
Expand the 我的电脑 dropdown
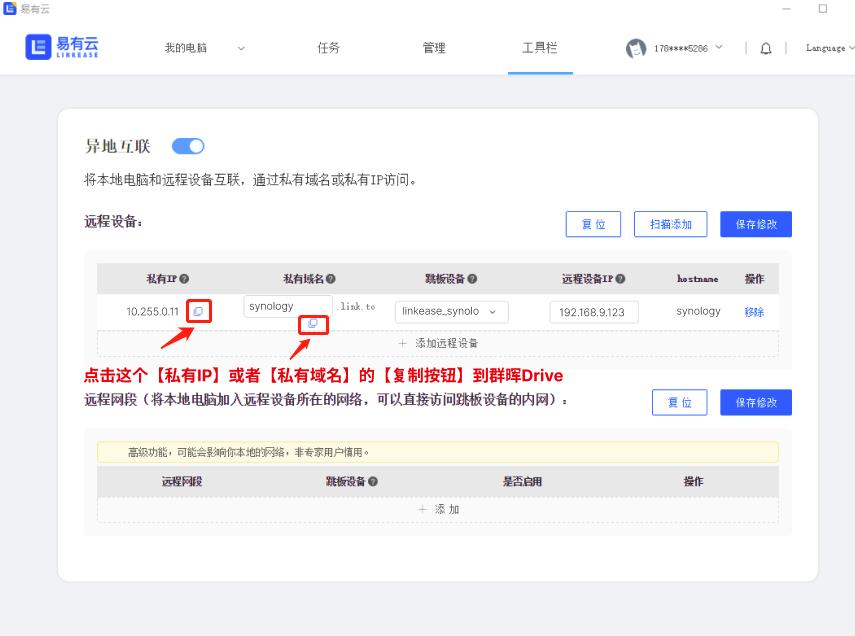241,48
